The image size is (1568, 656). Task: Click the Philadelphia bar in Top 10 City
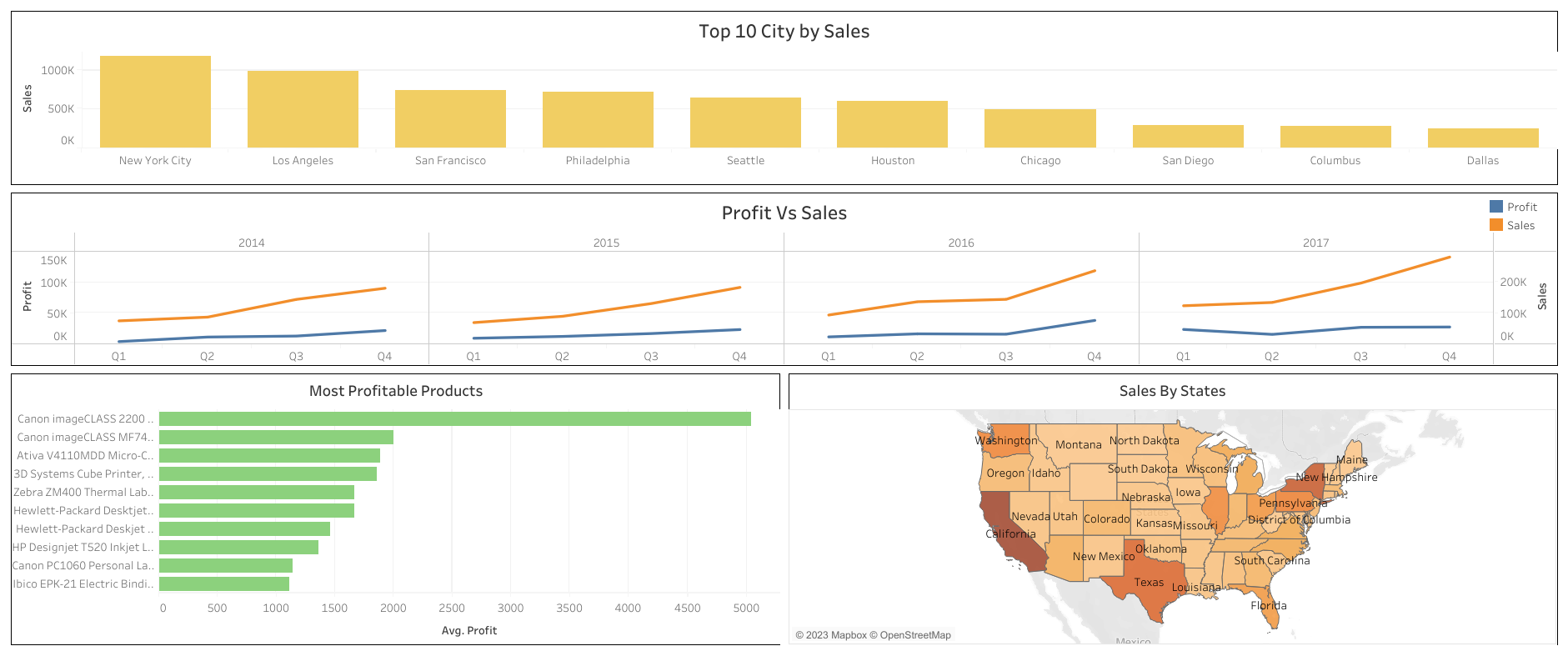[x=598, y=120]
